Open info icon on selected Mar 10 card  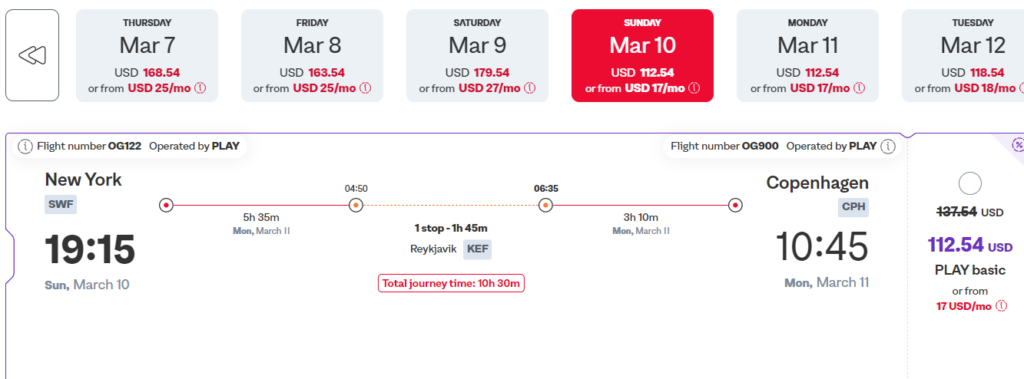tap(695, 88)
